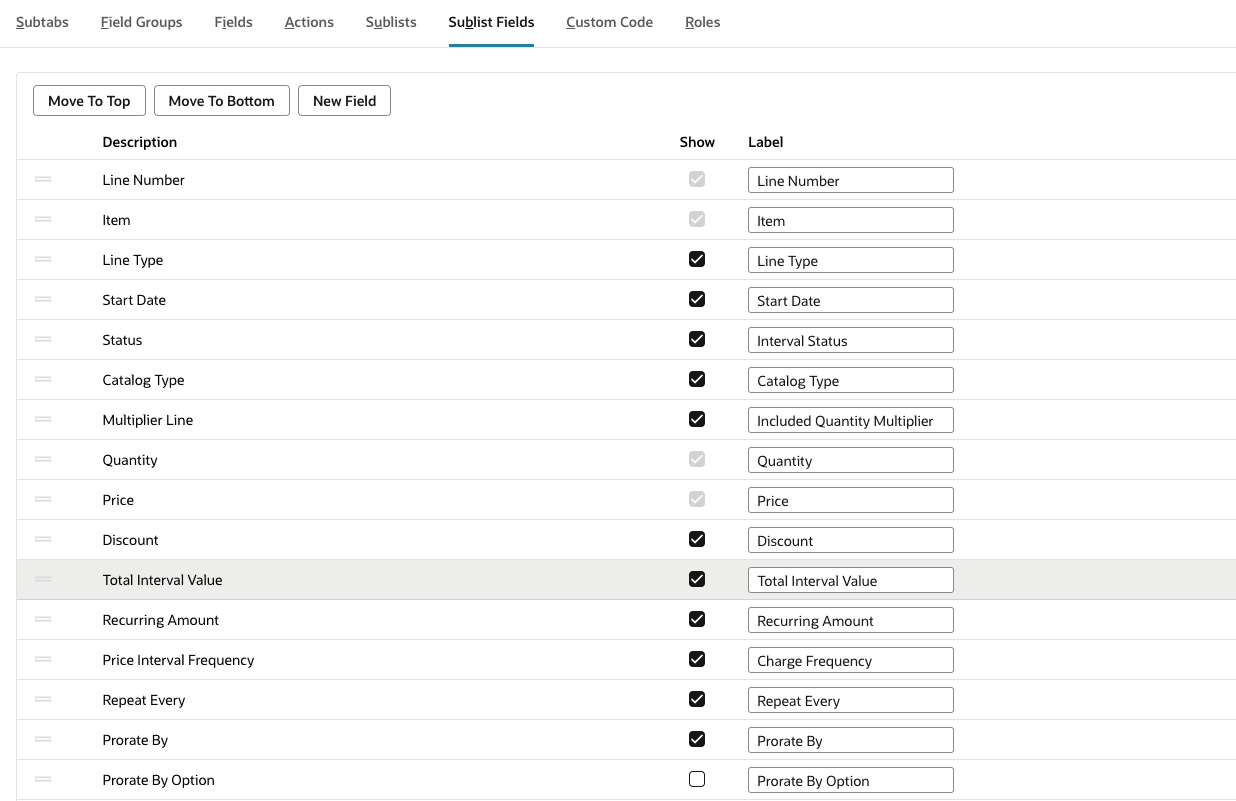Enable the Show checkbox for Prorate By Option

pos(697,778)
